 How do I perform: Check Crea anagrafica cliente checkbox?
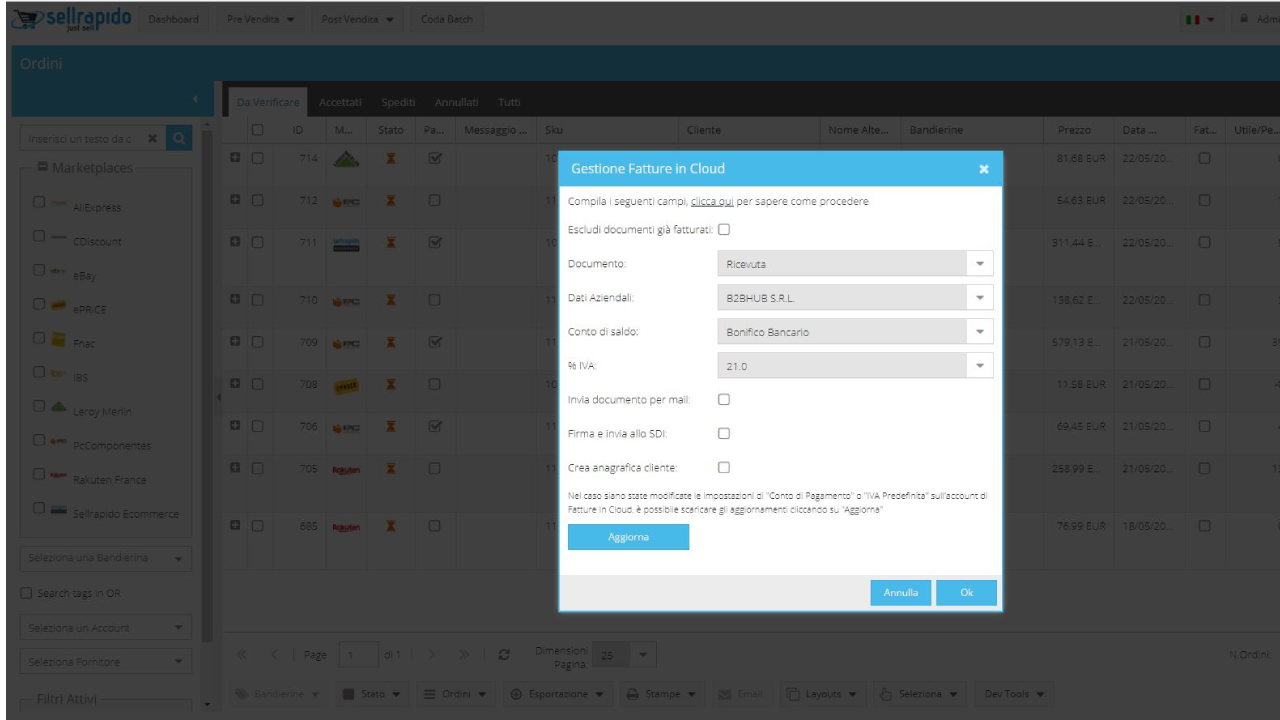(724, 466)
